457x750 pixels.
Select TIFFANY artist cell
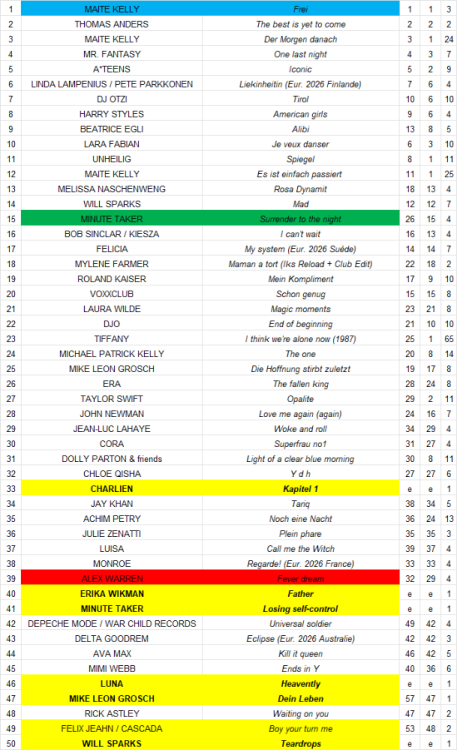pyautogui.click(x=111, y=339)
